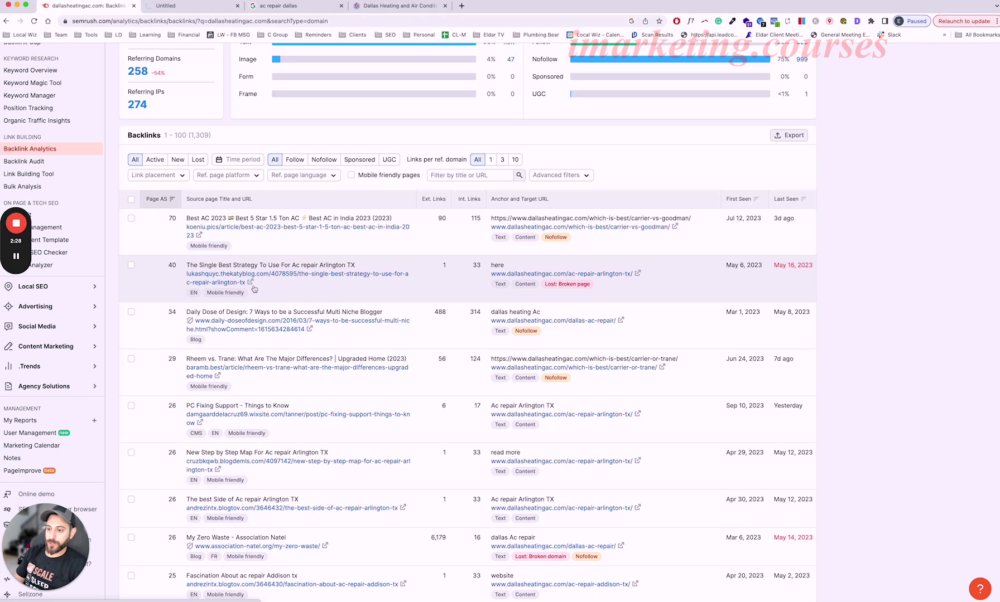
Task: Open the Ref. page platform dropdown
Action: (x=228, y=175)
